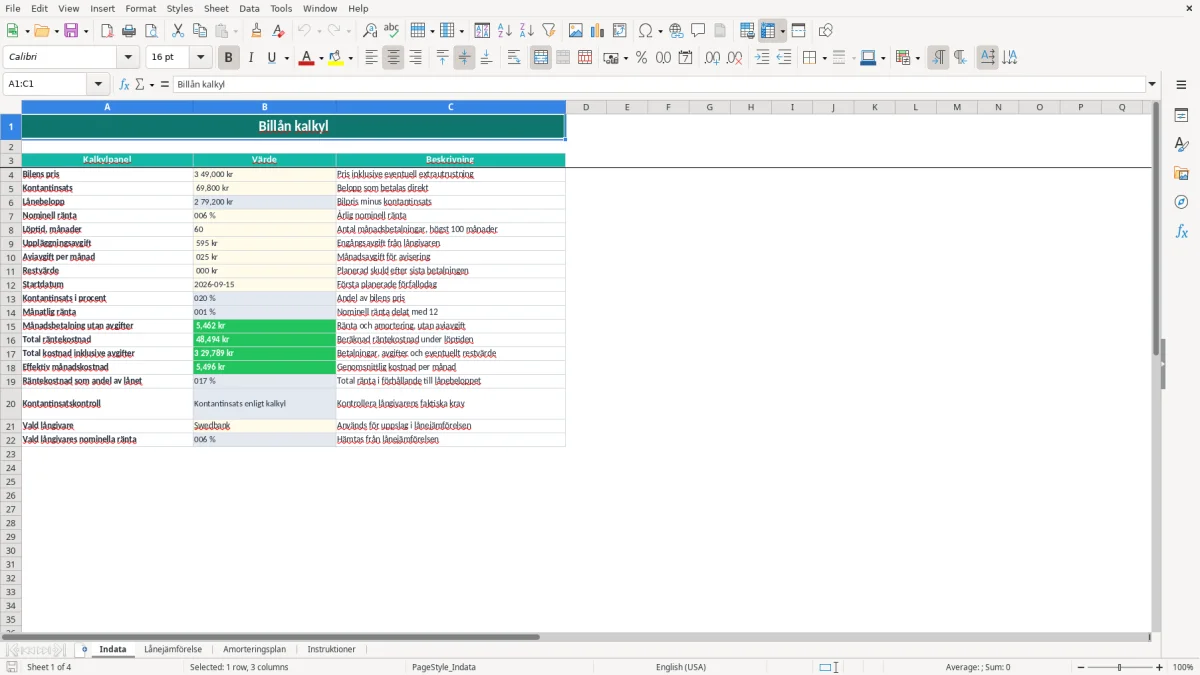Click into the formula input line
This screenshot has width=1200, height=675.
pyautogui.click(x=659, y=84)
